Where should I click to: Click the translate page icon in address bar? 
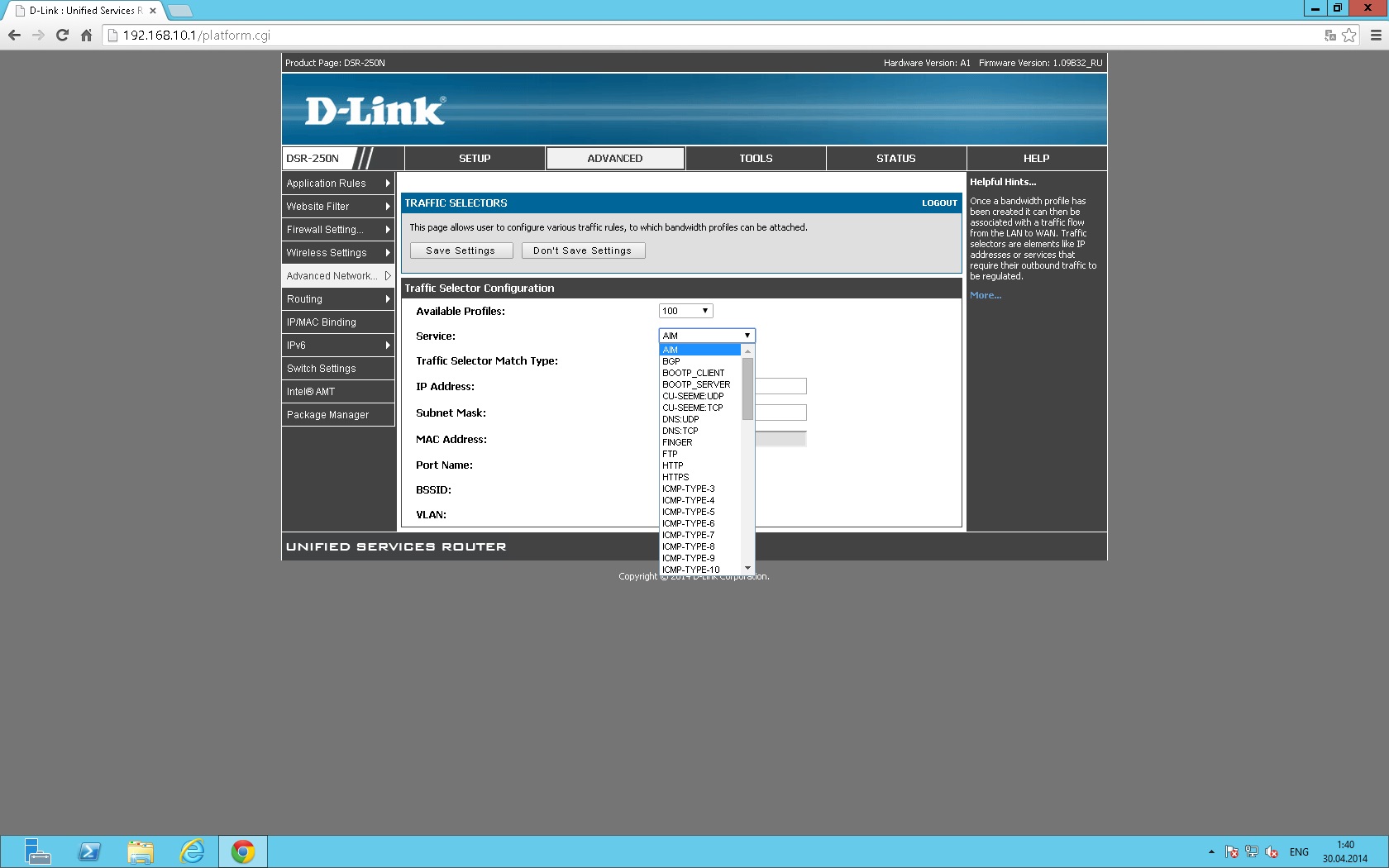1330,36
